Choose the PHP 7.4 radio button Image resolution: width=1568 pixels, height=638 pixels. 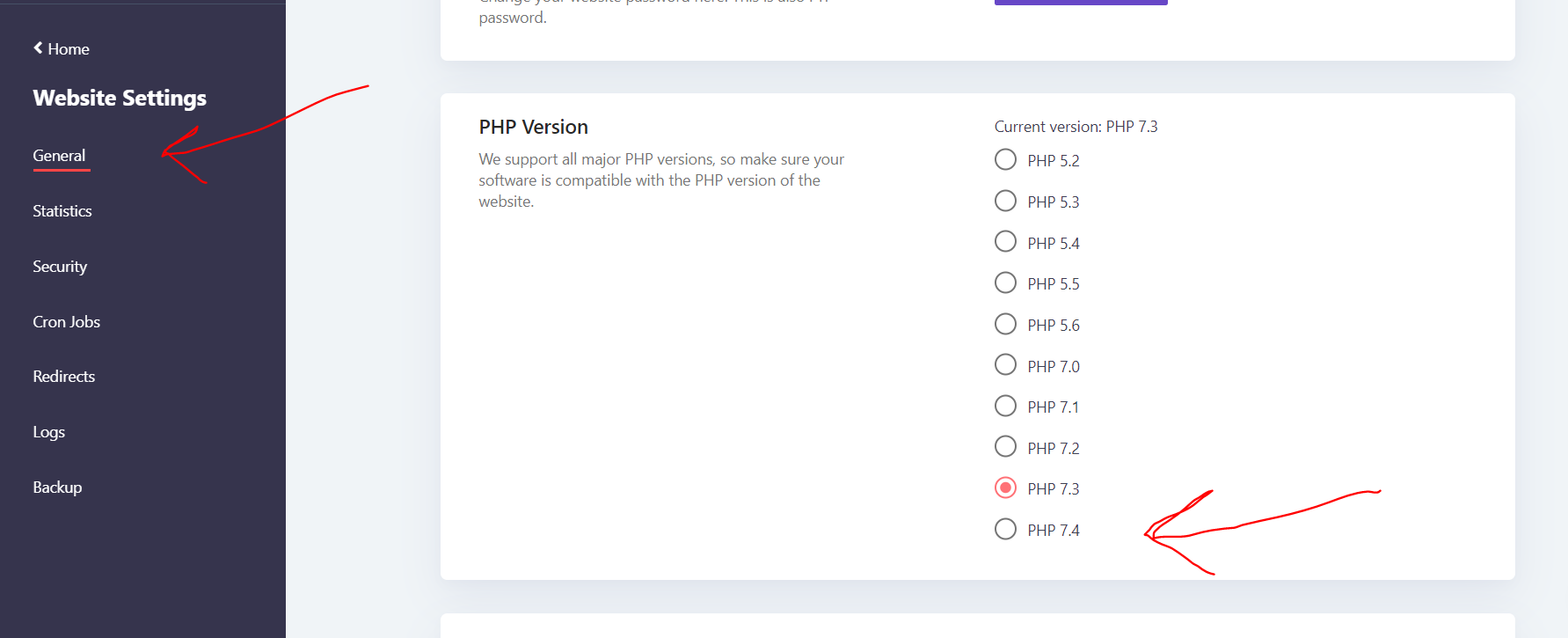tap(1005, 530)
